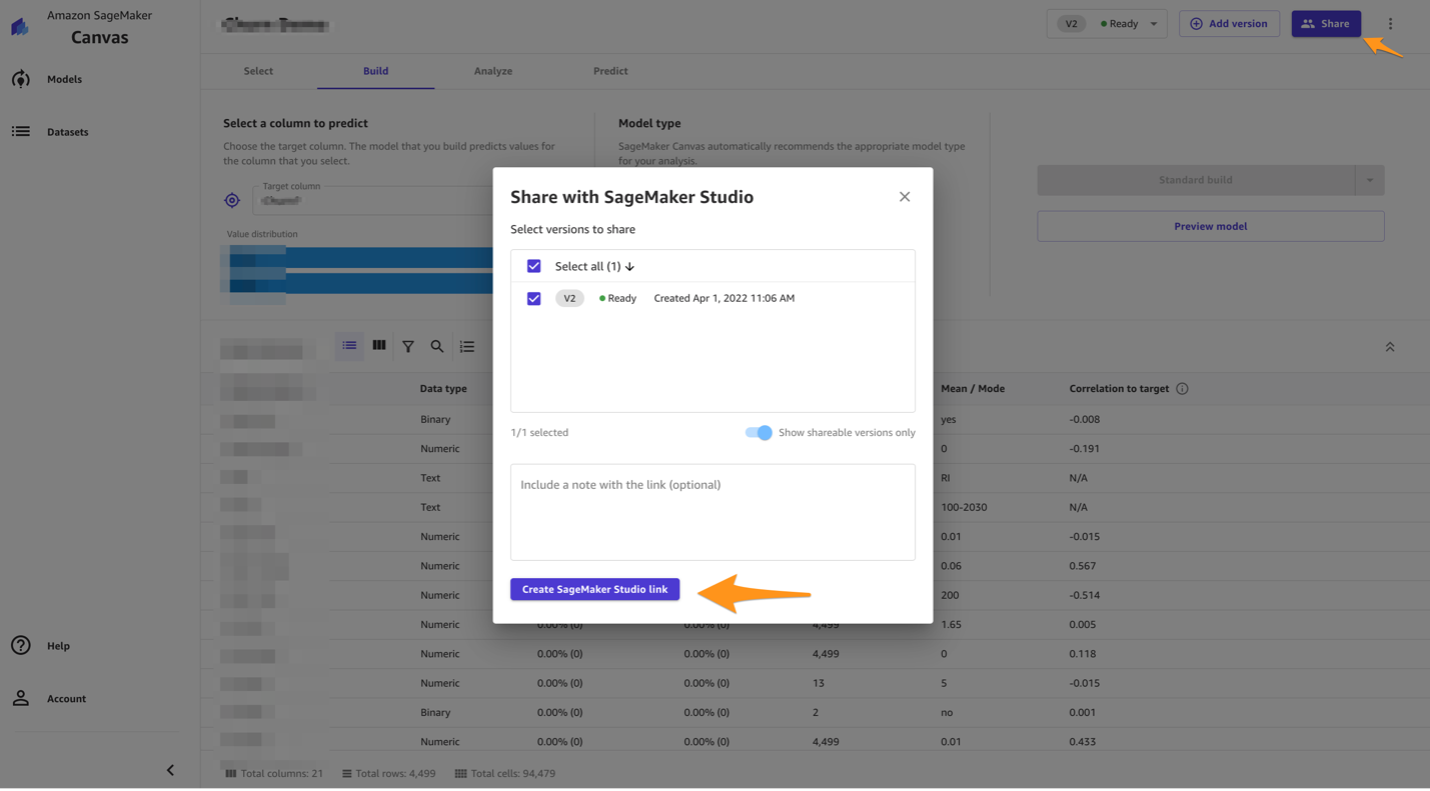The width and height of the screenshot is (1430, 791).
Task: Click the Standard build button
Action: tap(1196, 181)
